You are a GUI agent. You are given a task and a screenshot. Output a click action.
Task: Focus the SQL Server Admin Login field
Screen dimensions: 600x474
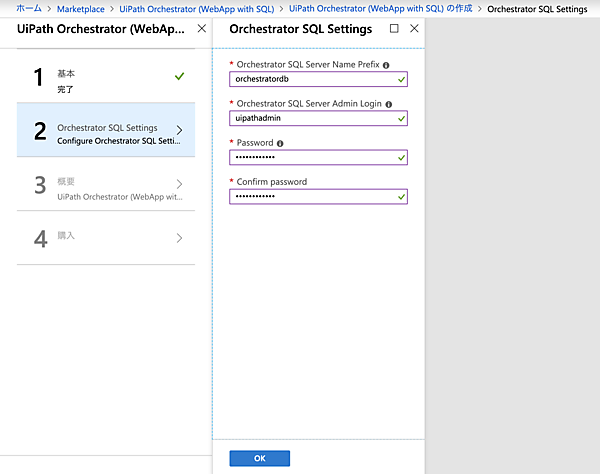coord(311,118)
